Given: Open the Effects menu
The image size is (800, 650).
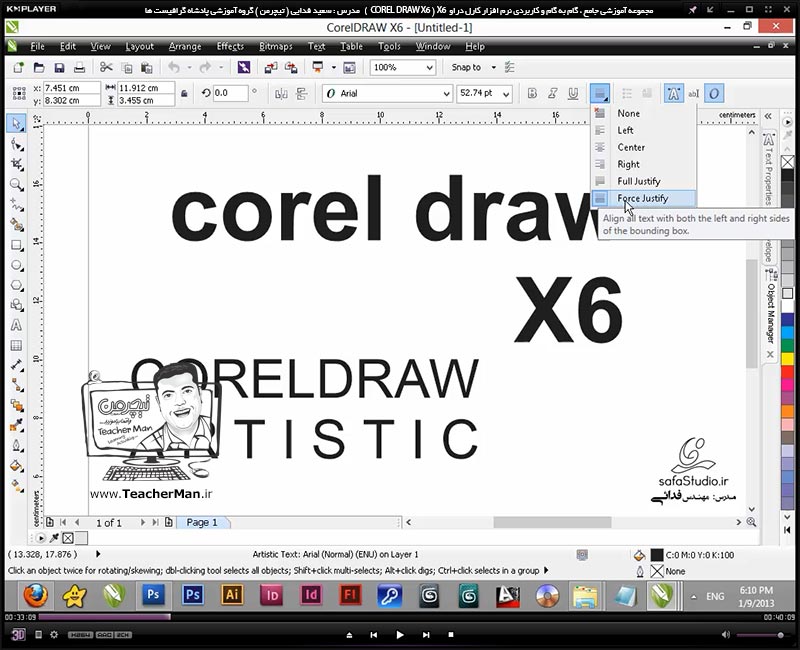Looking at the screenshot, I should tap(230, 46).
